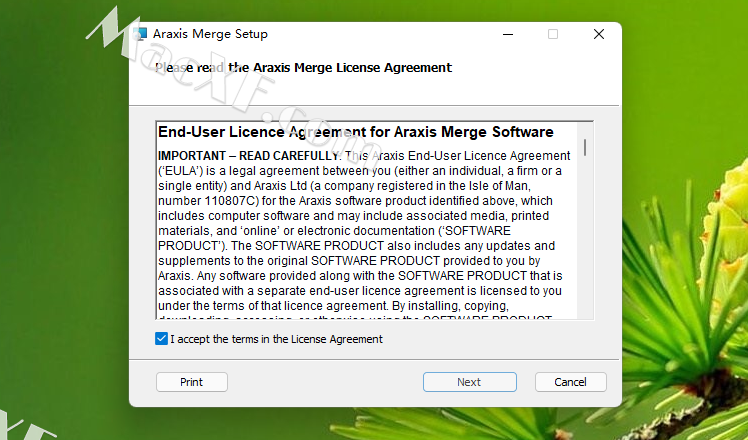
Task: Click the 'I accept the terms' label text
Action: [276, 339]
